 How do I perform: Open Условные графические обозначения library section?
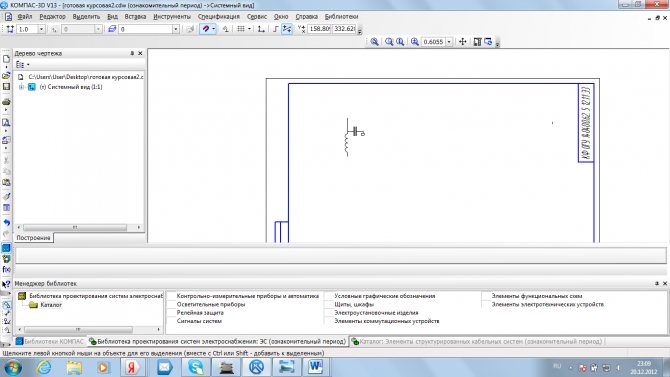click(385, 296)
